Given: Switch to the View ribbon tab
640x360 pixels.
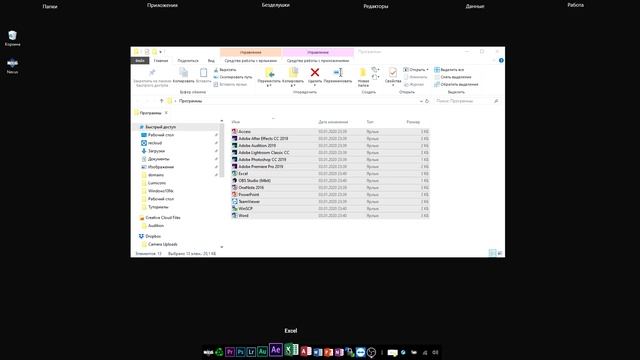Looking at the screenshot, I should tap(211, 60).
